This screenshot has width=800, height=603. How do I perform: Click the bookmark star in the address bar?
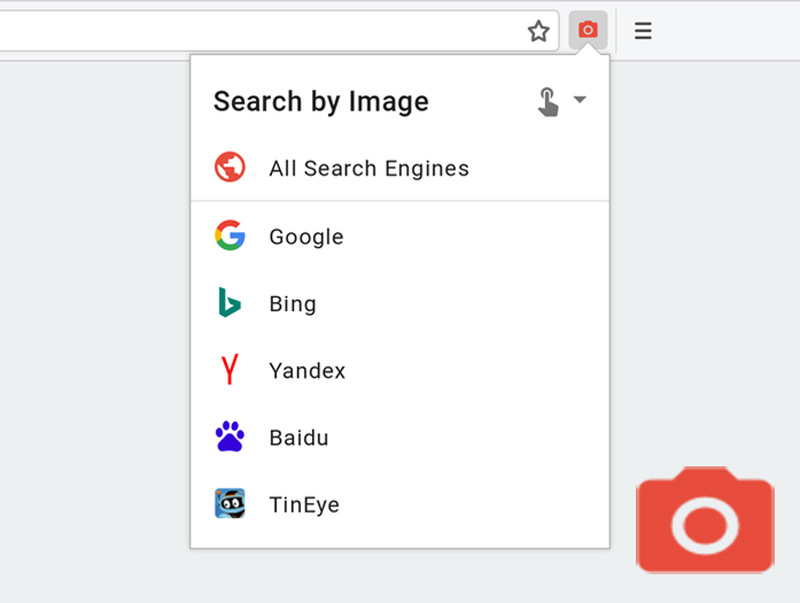click(x=539, y=31)
